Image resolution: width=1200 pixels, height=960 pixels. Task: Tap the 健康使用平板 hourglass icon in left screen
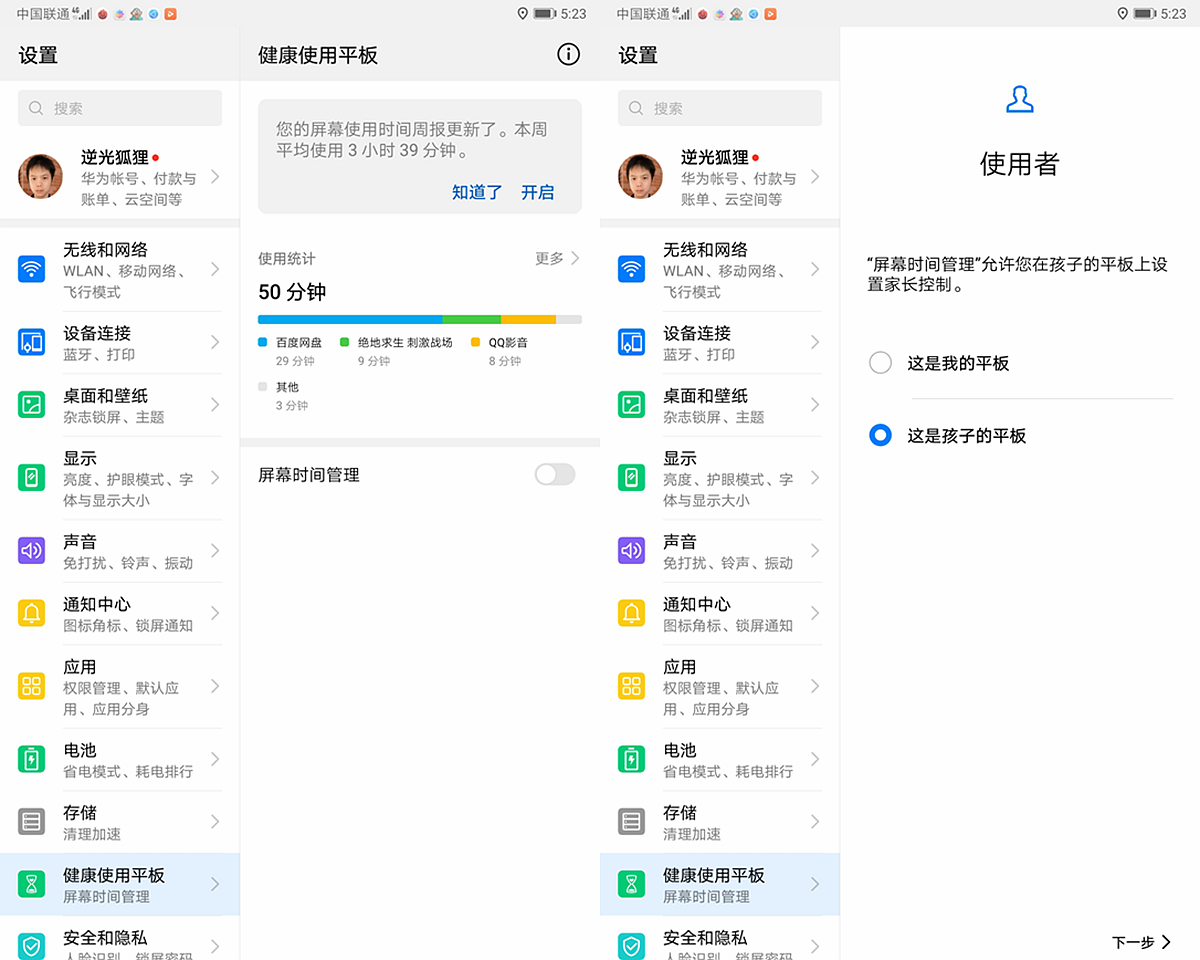[31, 884]
